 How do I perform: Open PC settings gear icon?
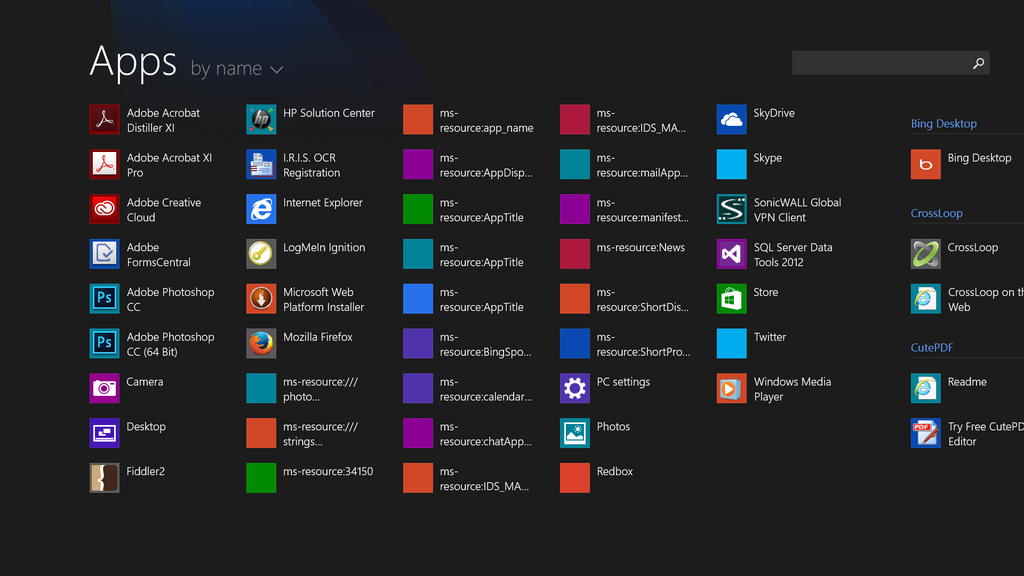click(575, 389)
